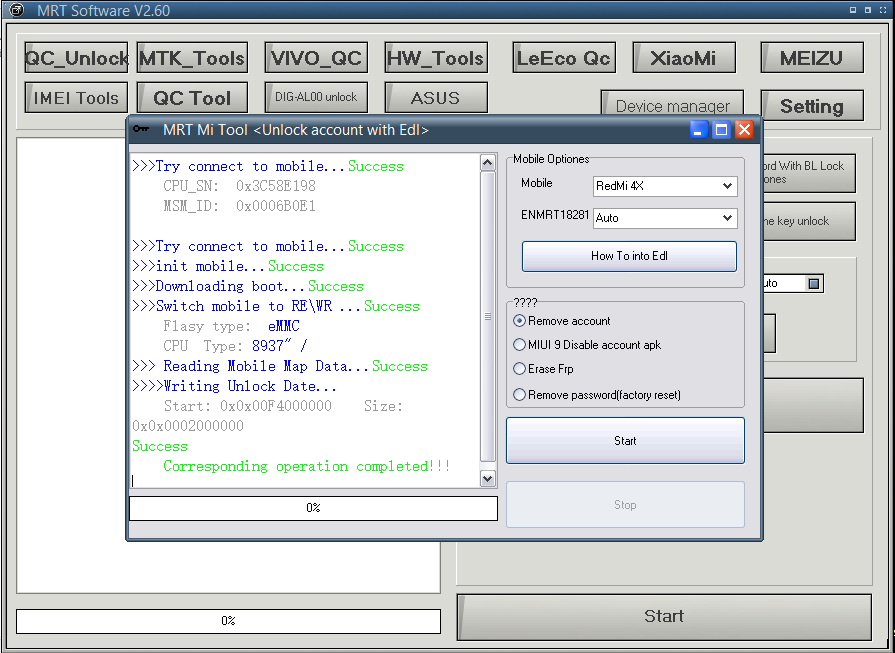The width and height of the screenshot is (895, 653).
Task: Select Remove password (factory reset) option
Action: (519, 395)
